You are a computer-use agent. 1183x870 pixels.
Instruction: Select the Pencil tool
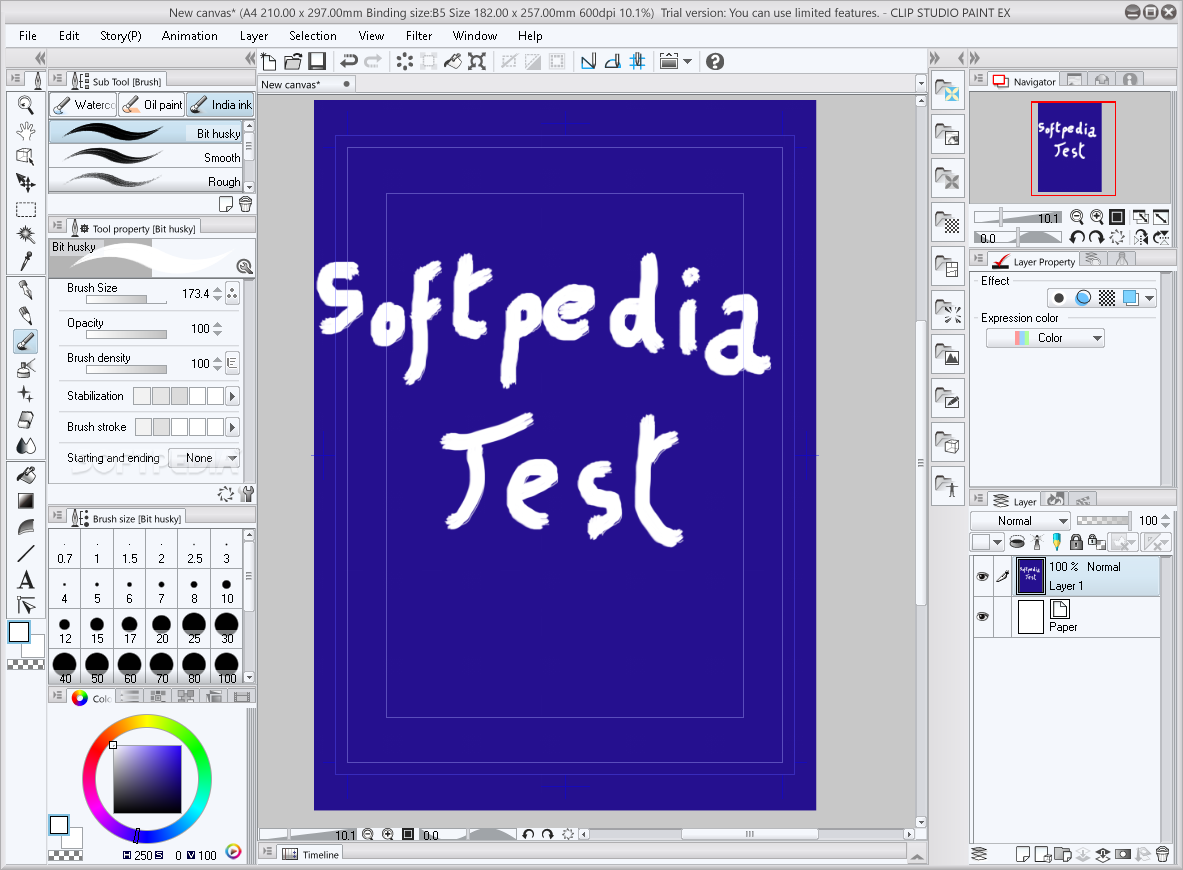pyautogui.click(x=26, y=315)
